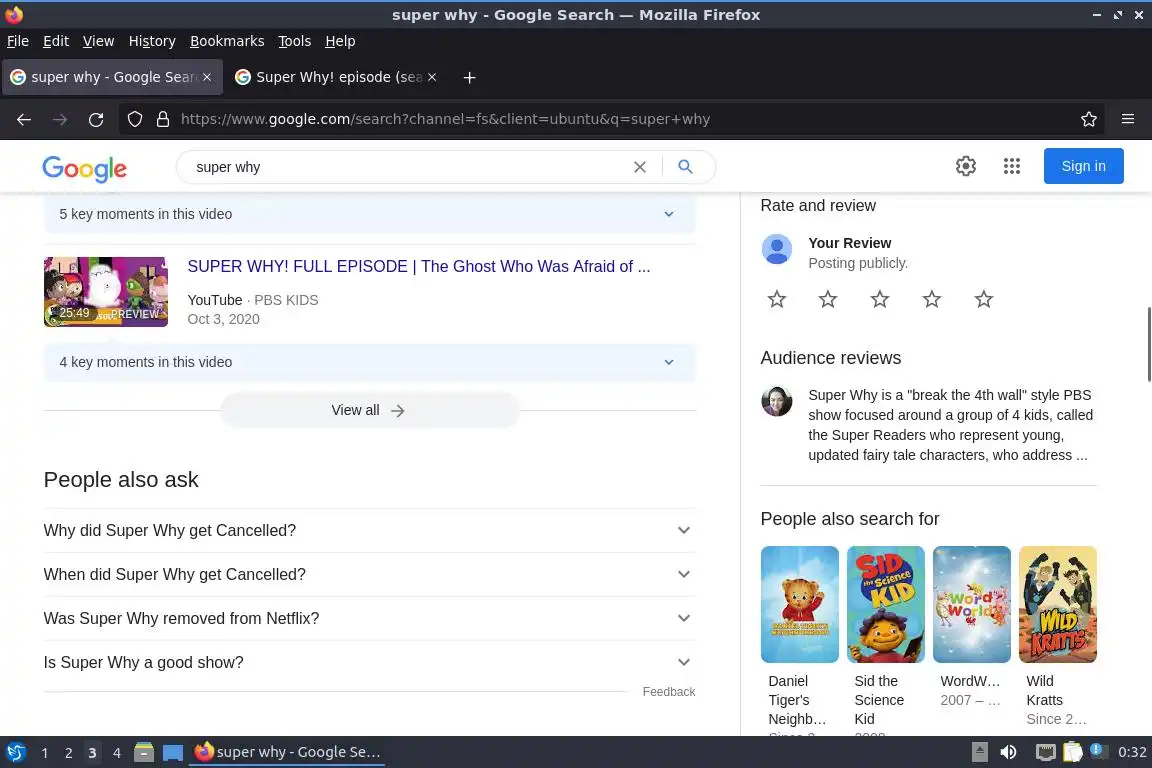Click the 'Your Review' profile avatar

coord(777,249)
